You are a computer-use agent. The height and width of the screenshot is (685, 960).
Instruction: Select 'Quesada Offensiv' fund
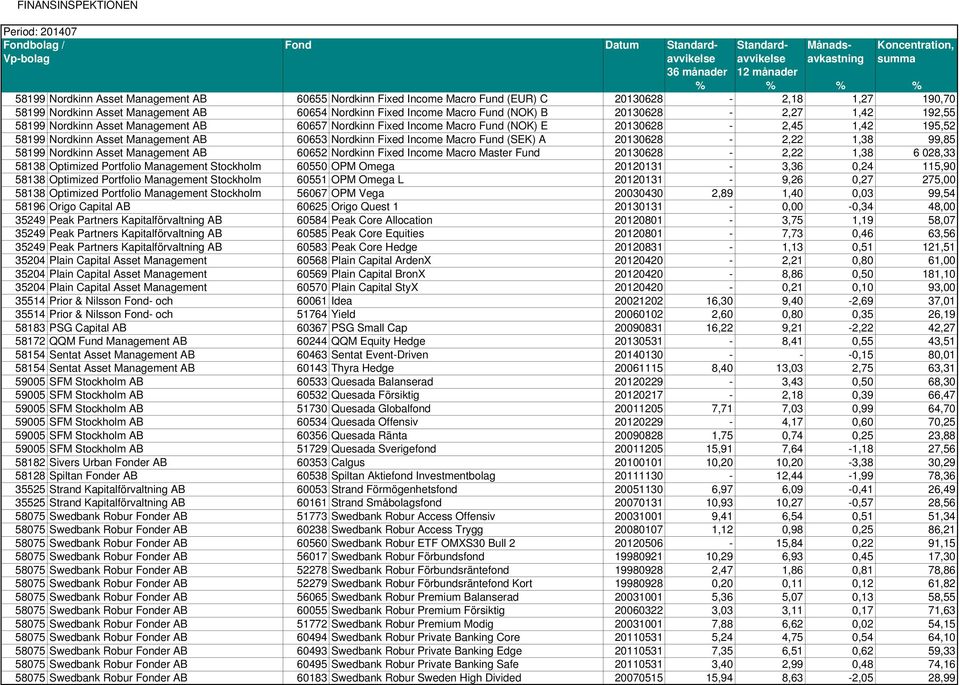[375, 422]
